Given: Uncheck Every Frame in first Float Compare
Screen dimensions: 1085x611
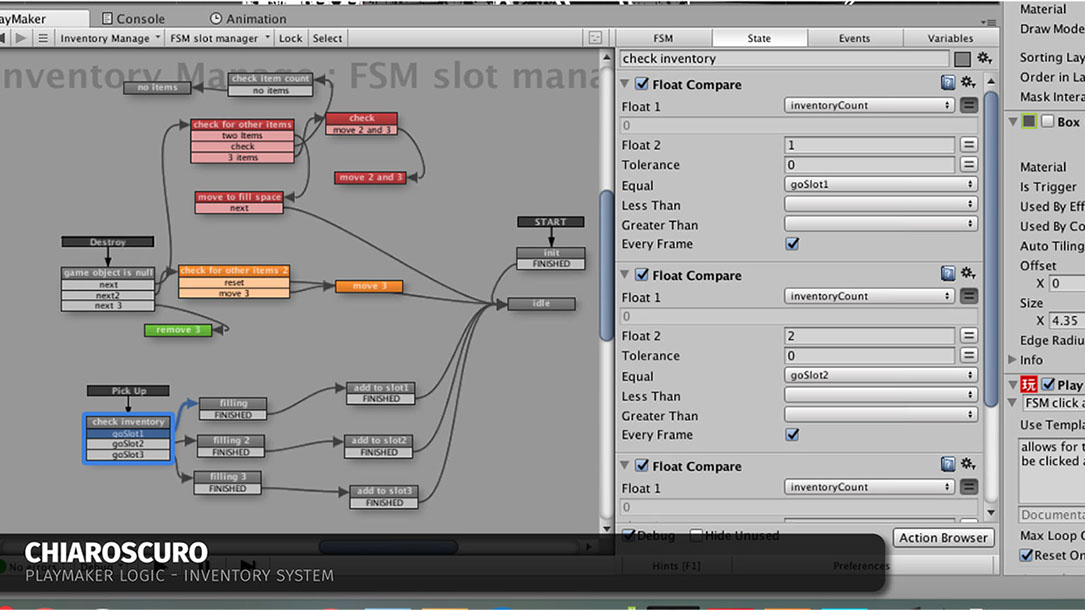Looking at the screenshot, I should 792,244.
